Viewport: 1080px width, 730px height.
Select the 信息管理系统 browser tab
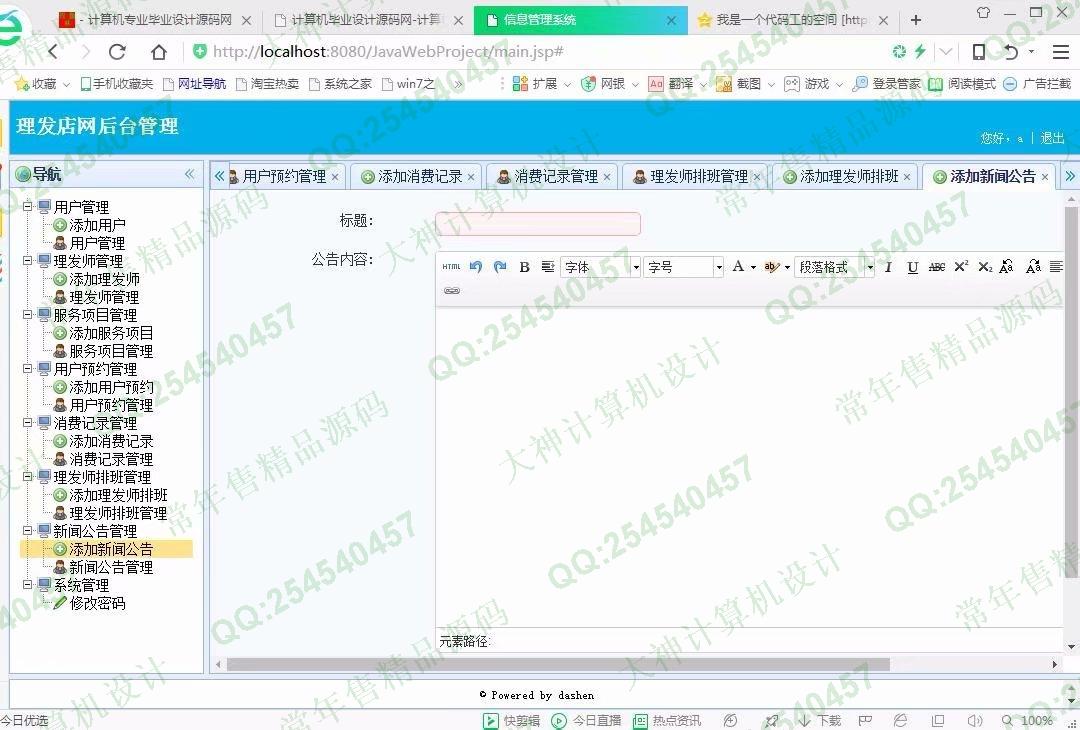(x=581, y=20)
